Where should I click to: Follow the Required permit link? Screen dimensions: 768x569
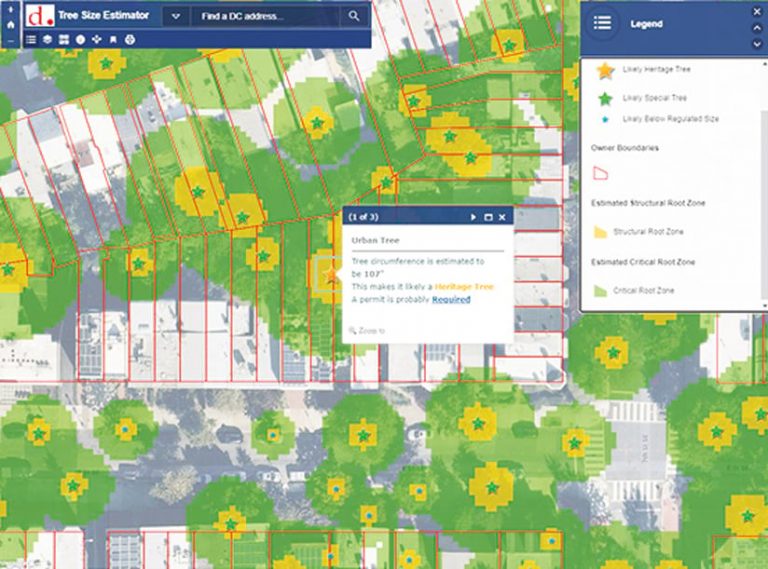click(451, 299)
